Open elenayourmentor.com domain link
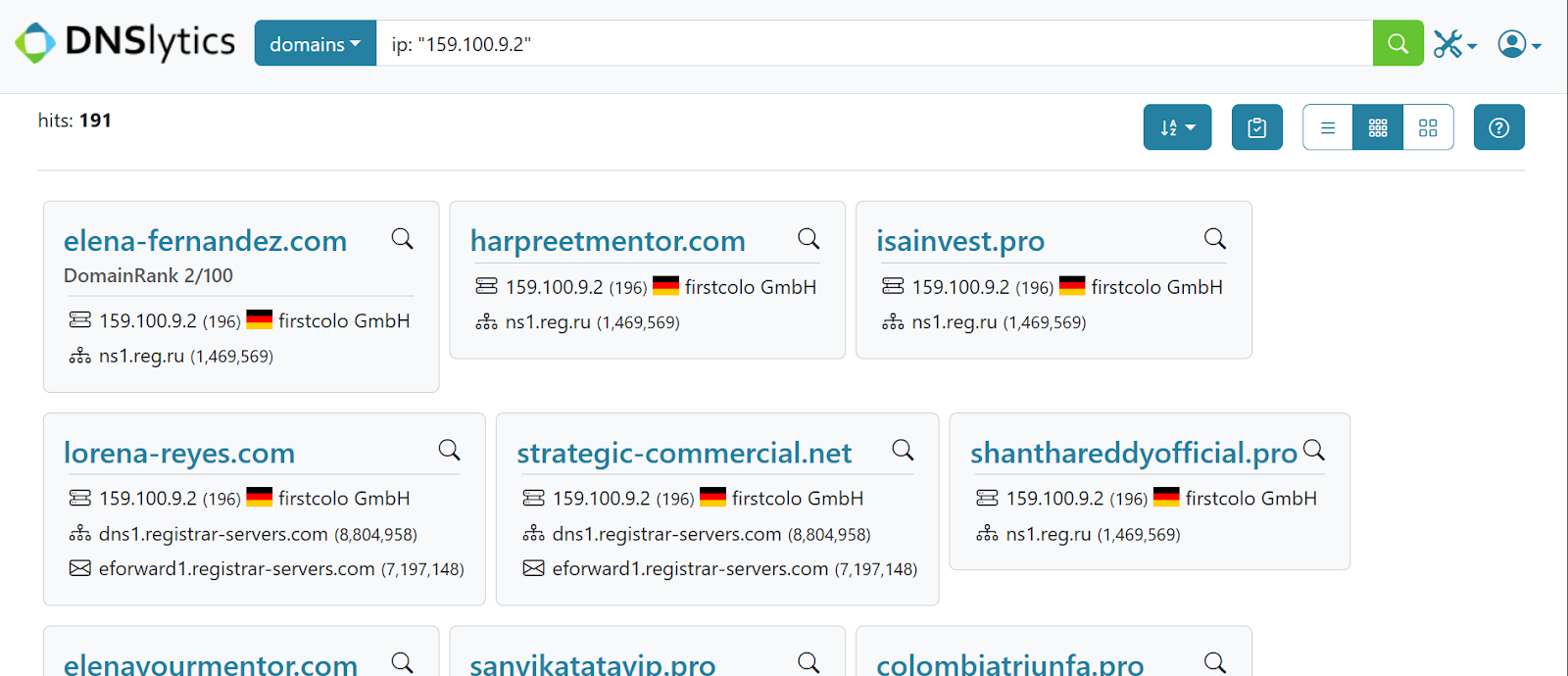The width and height of the screenshot is (1568, 676). pyautogui.click(x=211, y=664)
